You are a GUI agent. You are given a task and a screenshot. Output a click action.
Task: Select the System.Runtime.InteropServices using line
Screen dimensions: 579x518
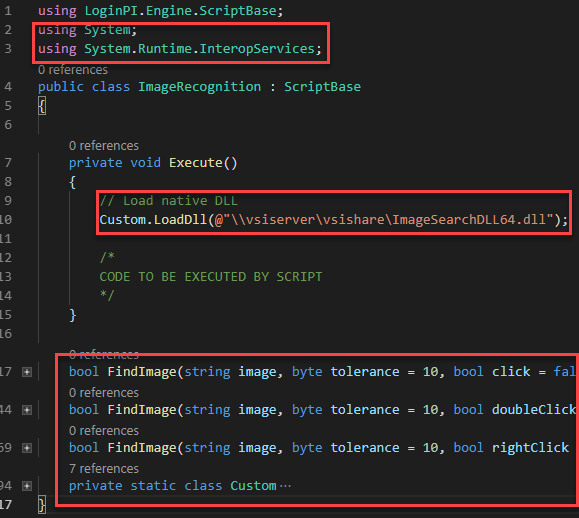[x=180, y=49]
